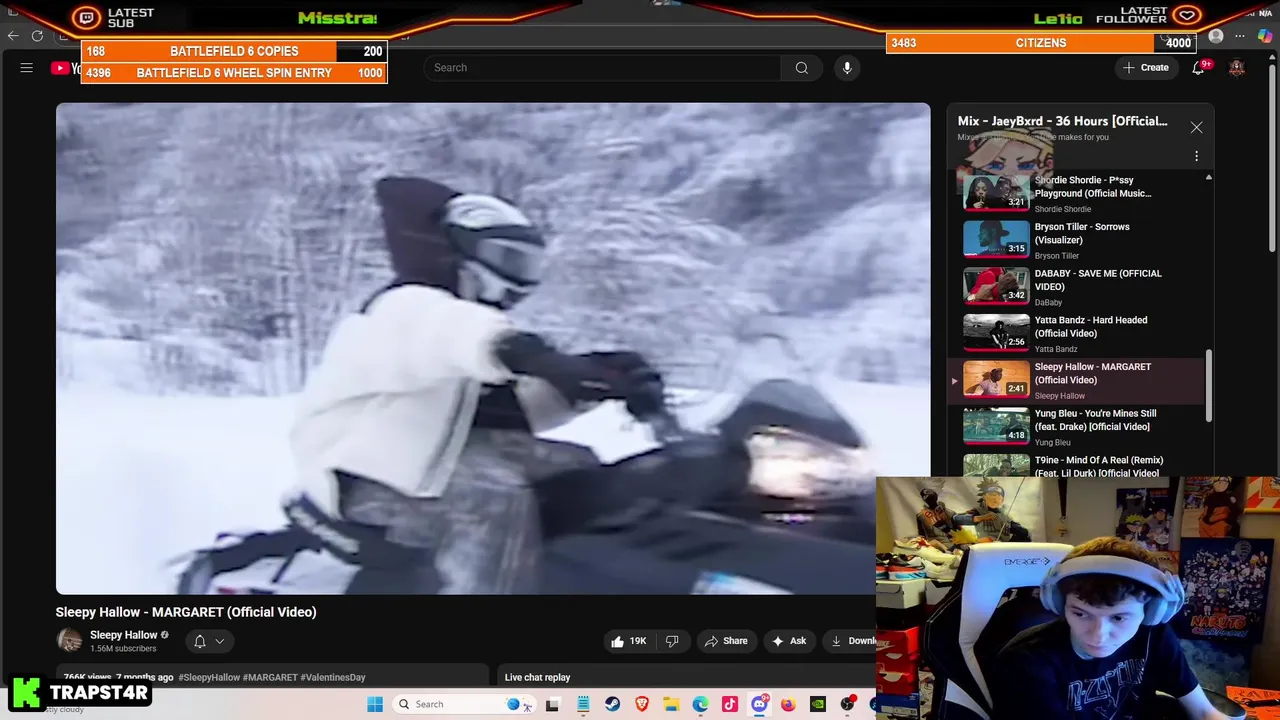Click the search magnifier button
This screenshot has height=720, width=1280.
pos(801,68)
